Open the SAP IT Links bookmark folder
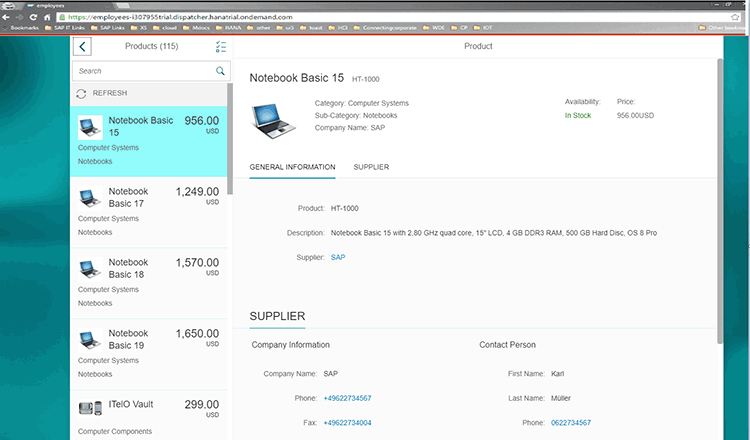Viewport: 750px width, 440px height. click(65, 28)
